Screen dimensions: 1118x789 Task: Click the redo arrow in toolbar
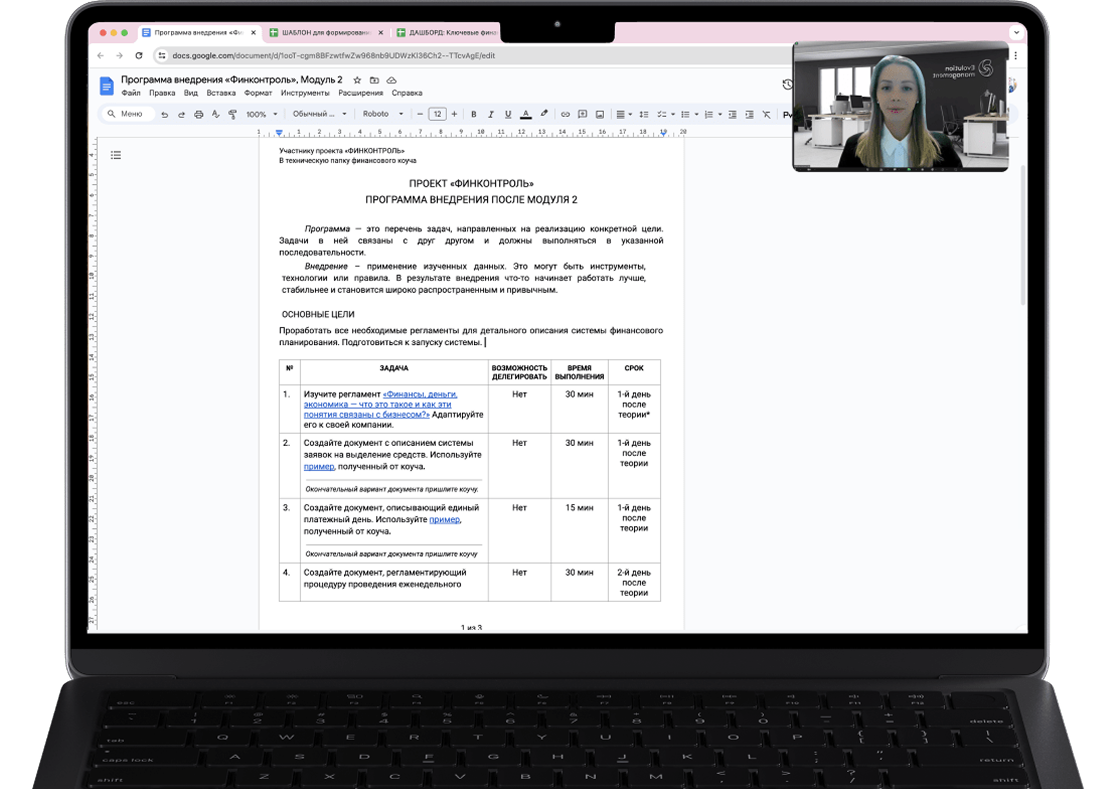[181, 114]
